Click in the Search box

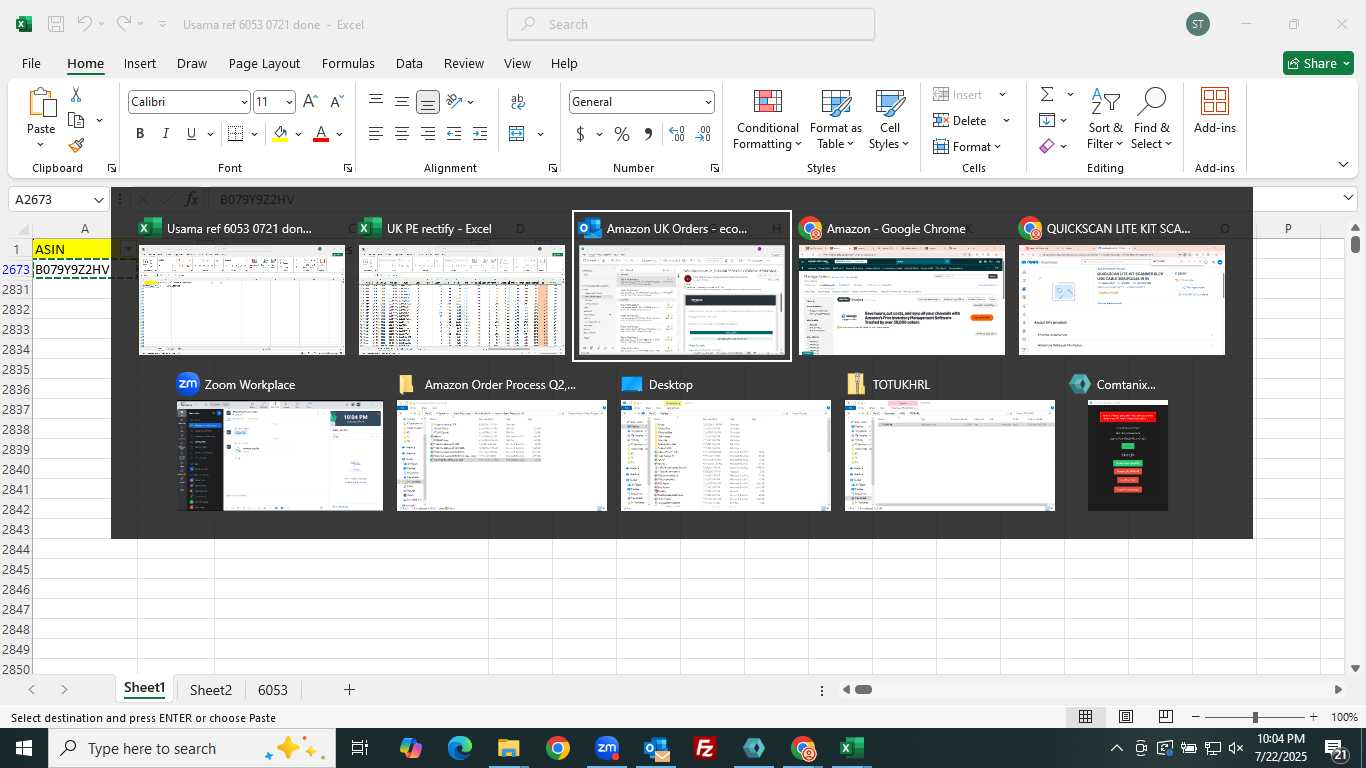tap(691, 24)
